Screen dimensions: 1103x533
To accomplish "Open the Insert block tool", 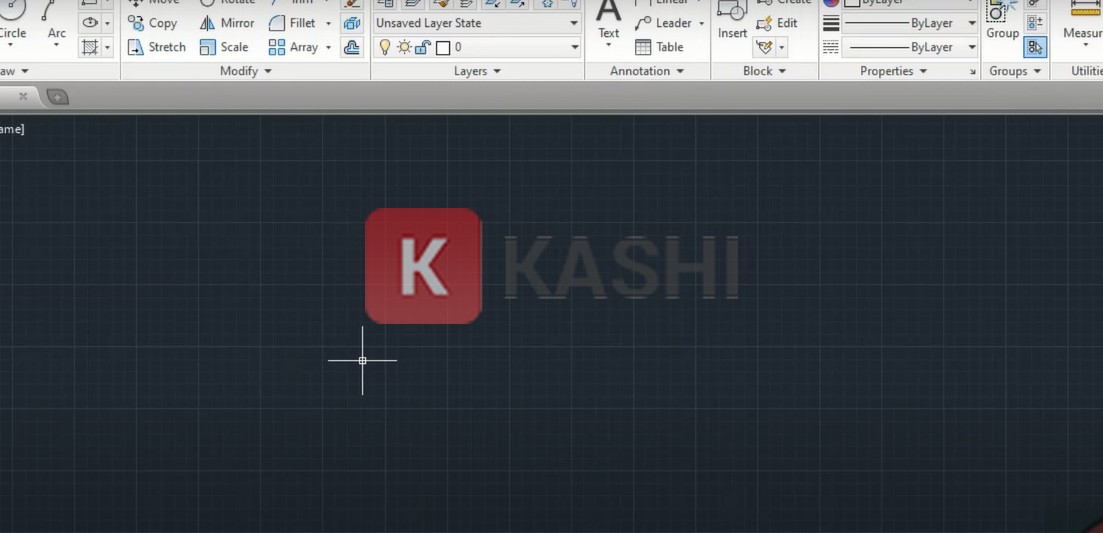I will (x=732, y=21).
